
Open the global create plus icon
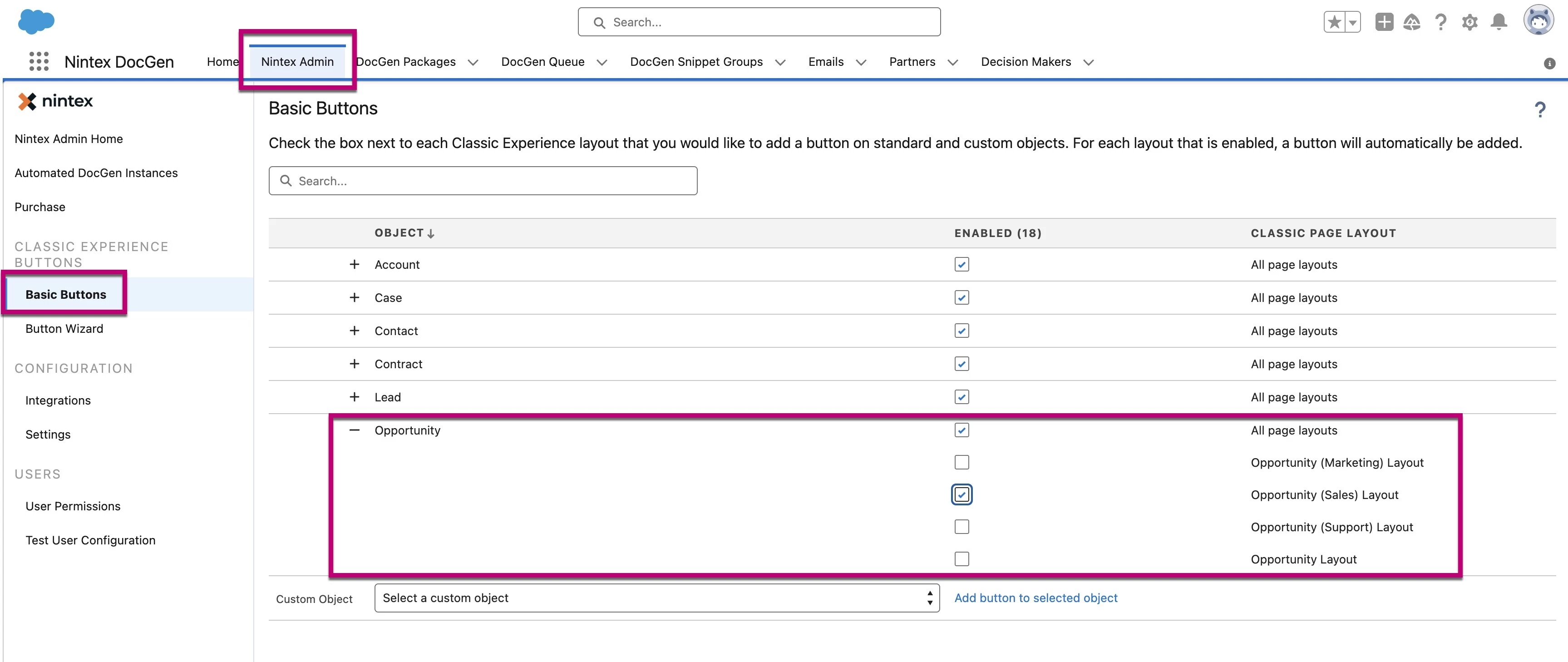pos(1384,23)
